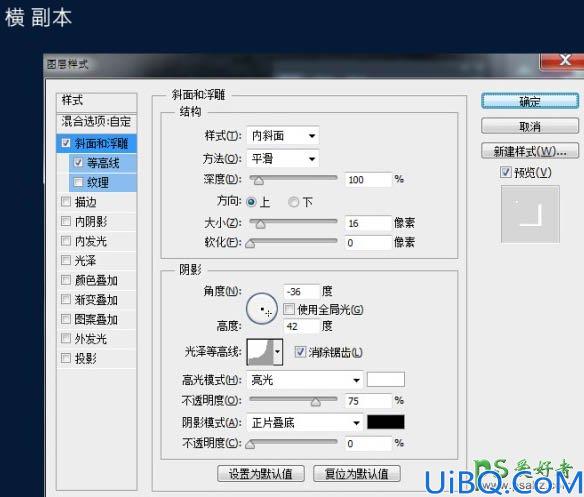The width and height of the screenshot is (584, 497).
Task: Enable the 颜色叠加 checkbox
Action: pos(66,280)
